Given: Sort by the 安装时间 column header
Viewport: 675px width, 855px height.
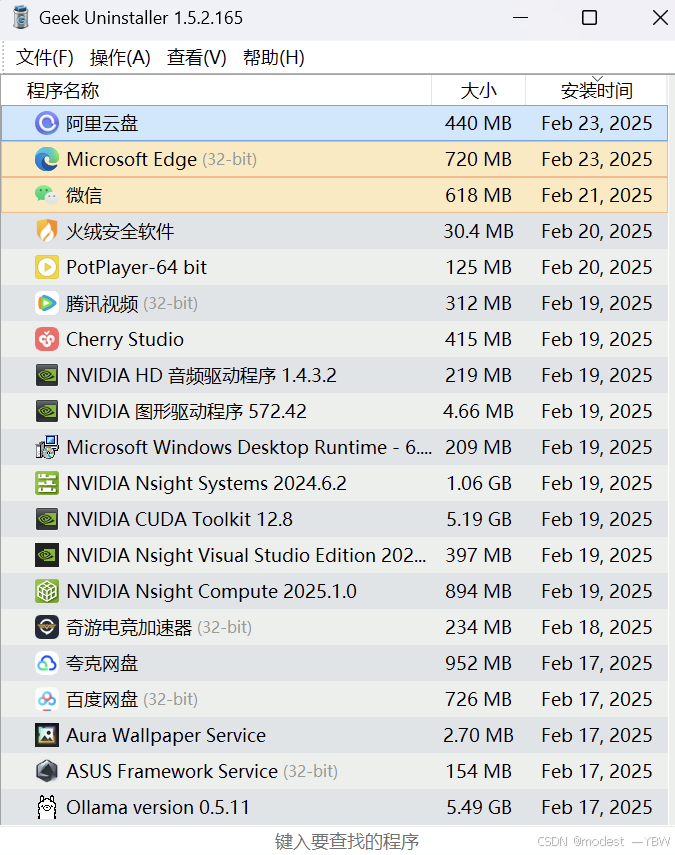Looking at the screenshot, I should pos(596,91).
